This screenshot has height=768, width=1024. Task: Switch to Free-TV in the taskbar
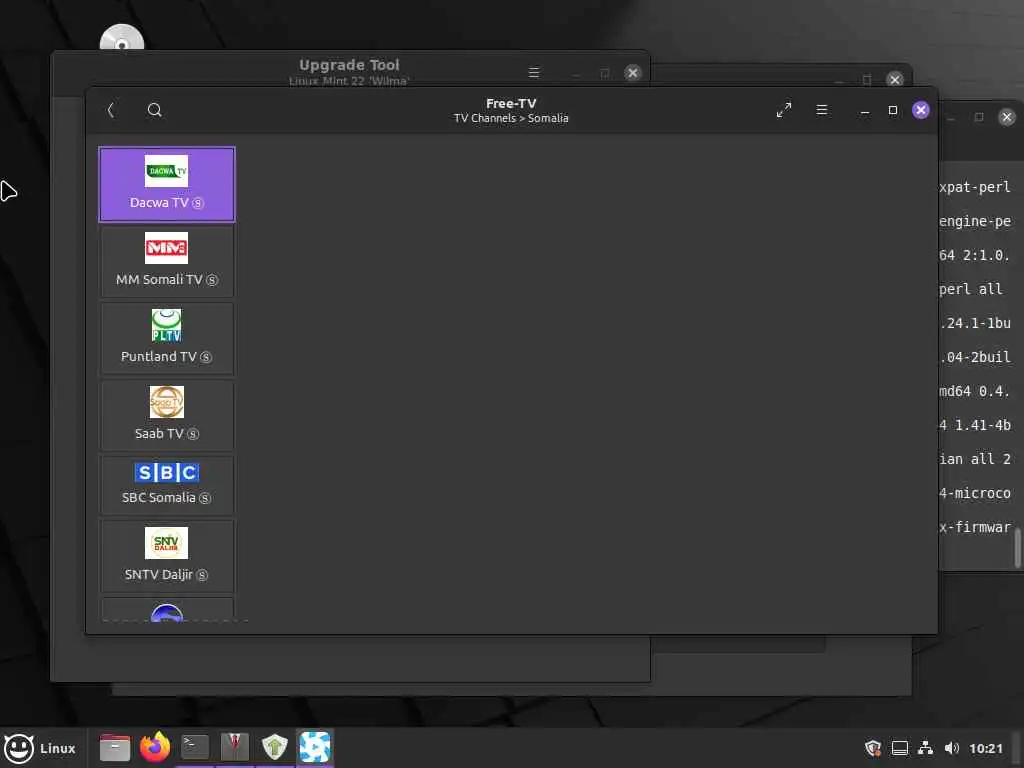(x=315, y=748)
